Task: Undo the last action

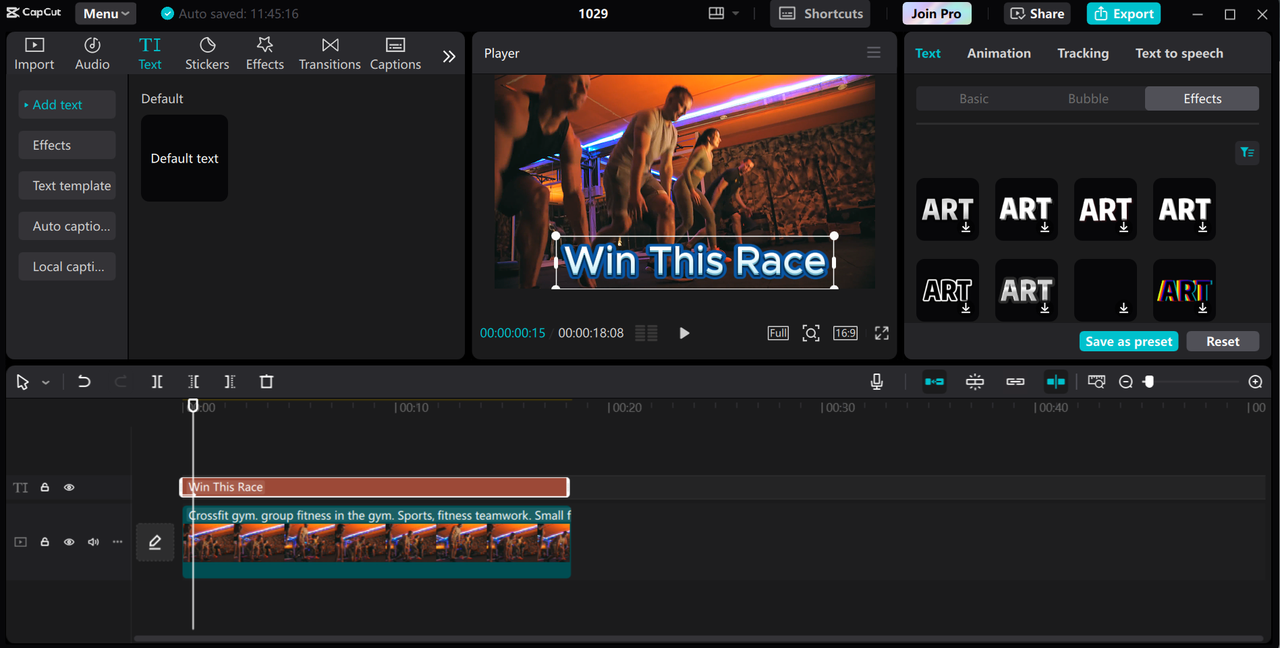Action: pyautogui.click(x=84, y=382)
